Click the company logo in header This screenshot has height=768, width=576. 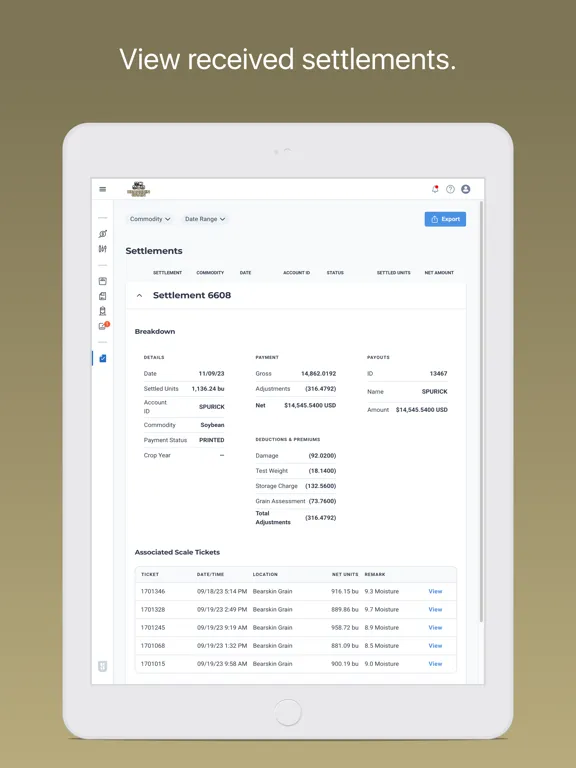[x=139, y=189]
